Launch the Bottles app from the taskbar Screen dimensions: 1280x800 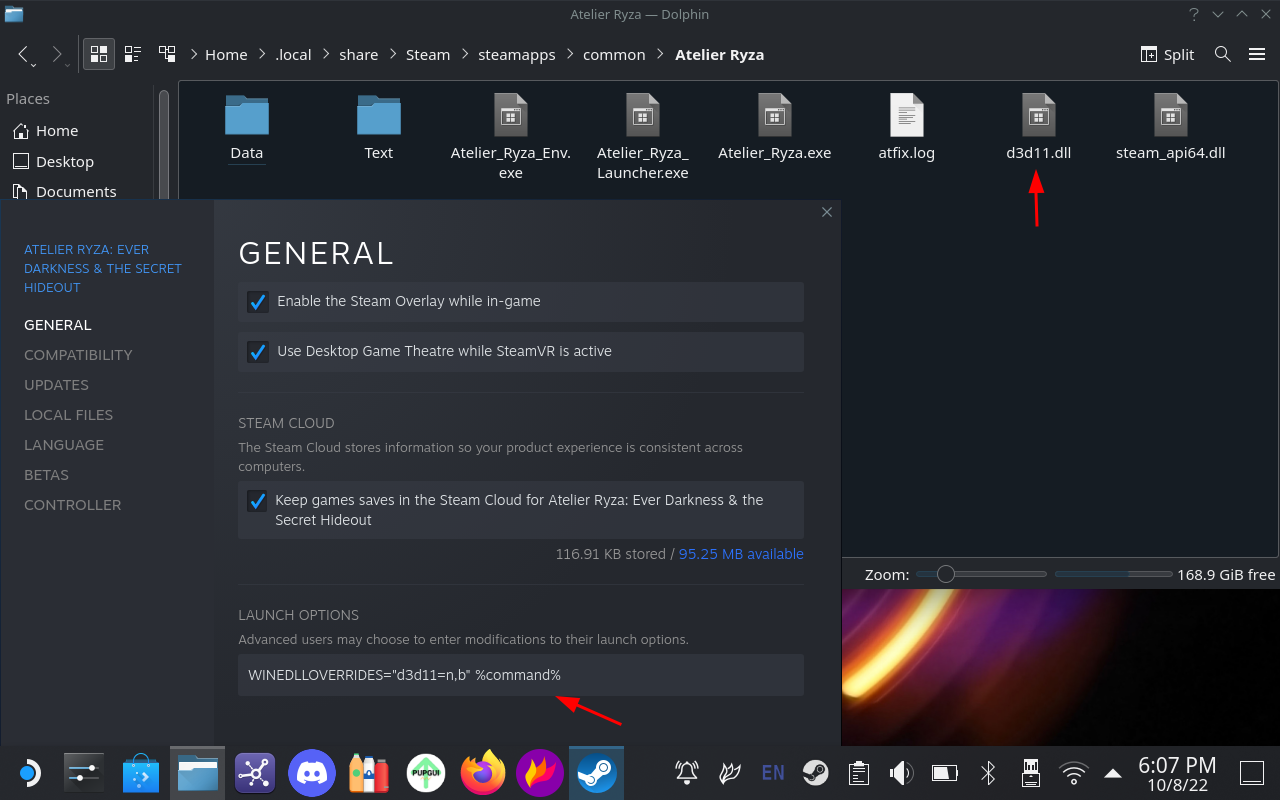click(369, 773)
